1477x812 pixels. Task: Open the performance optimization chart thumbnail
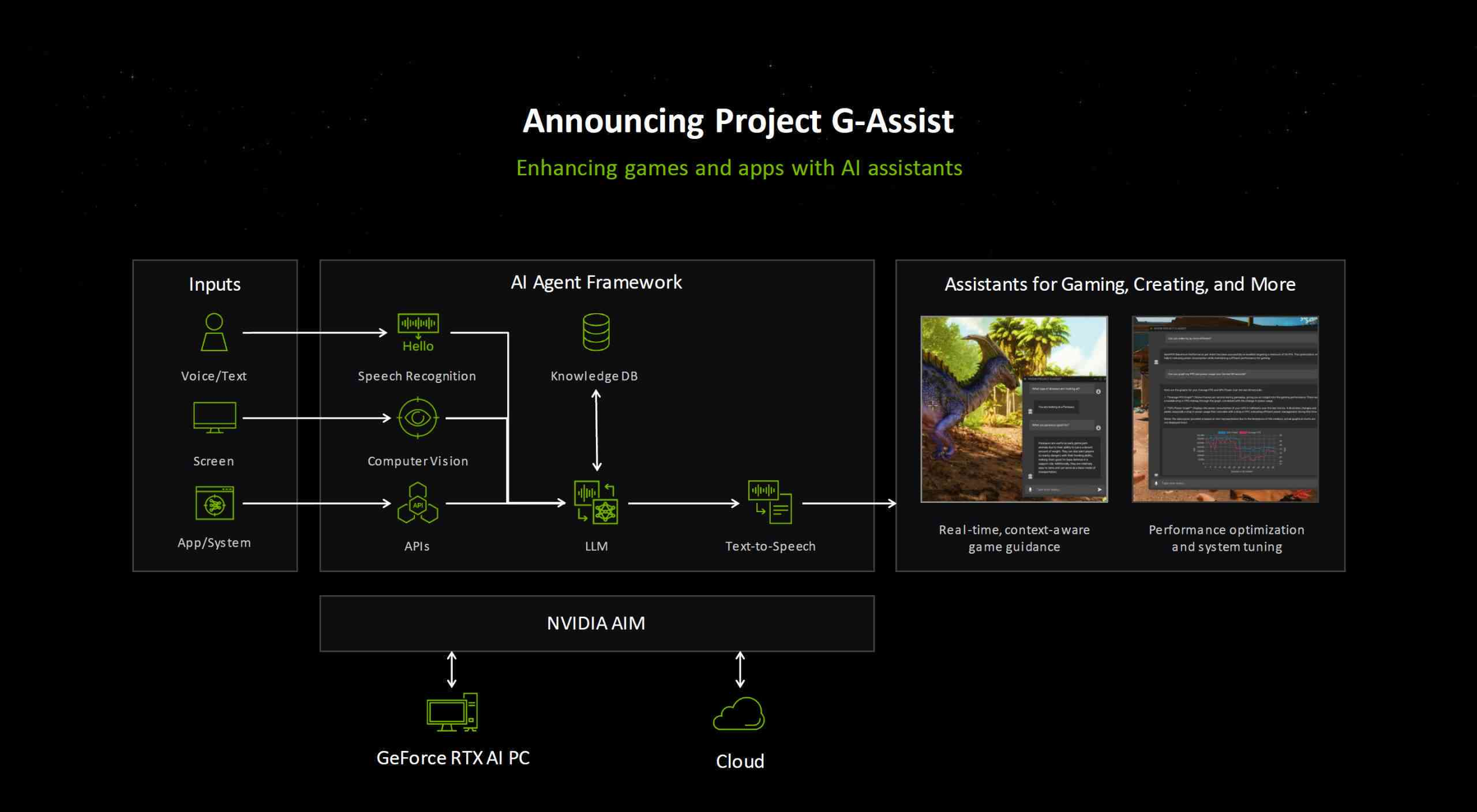pyautogui.click(x=1225, y=409)
